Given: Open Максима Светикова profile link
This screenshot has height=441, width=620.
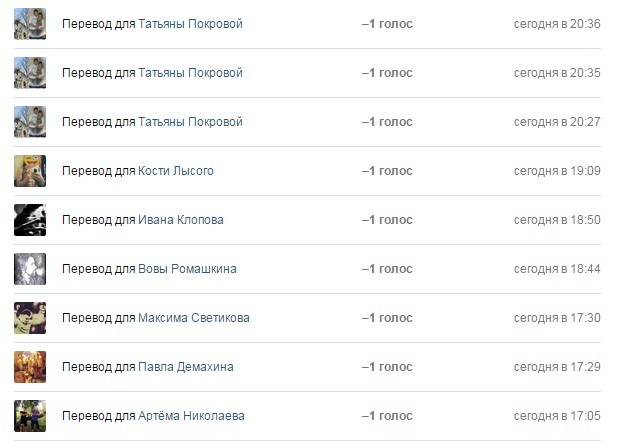Looking at the screenshot, I should point(193,318).
